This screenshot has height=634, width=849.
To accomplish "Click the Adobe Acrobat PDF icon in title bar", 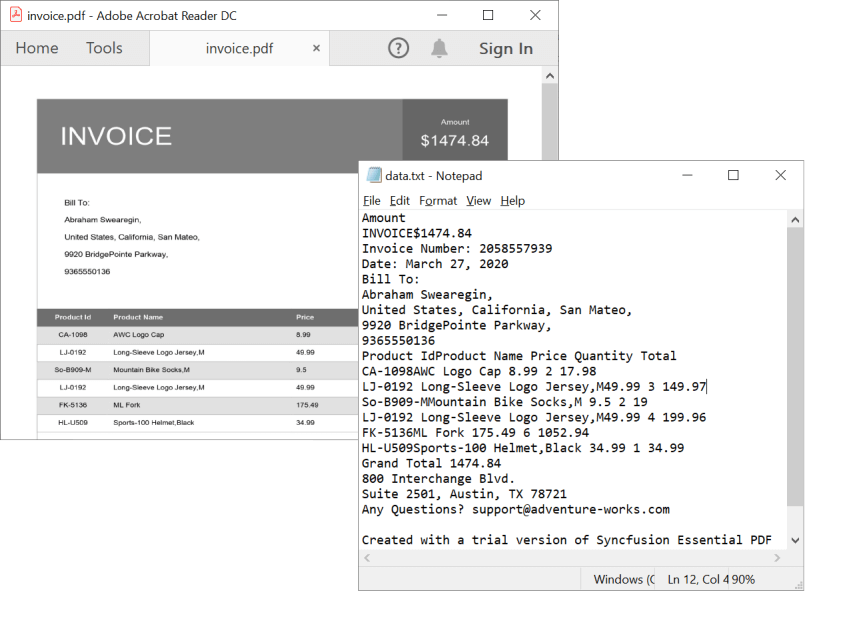I will [16, 15].
